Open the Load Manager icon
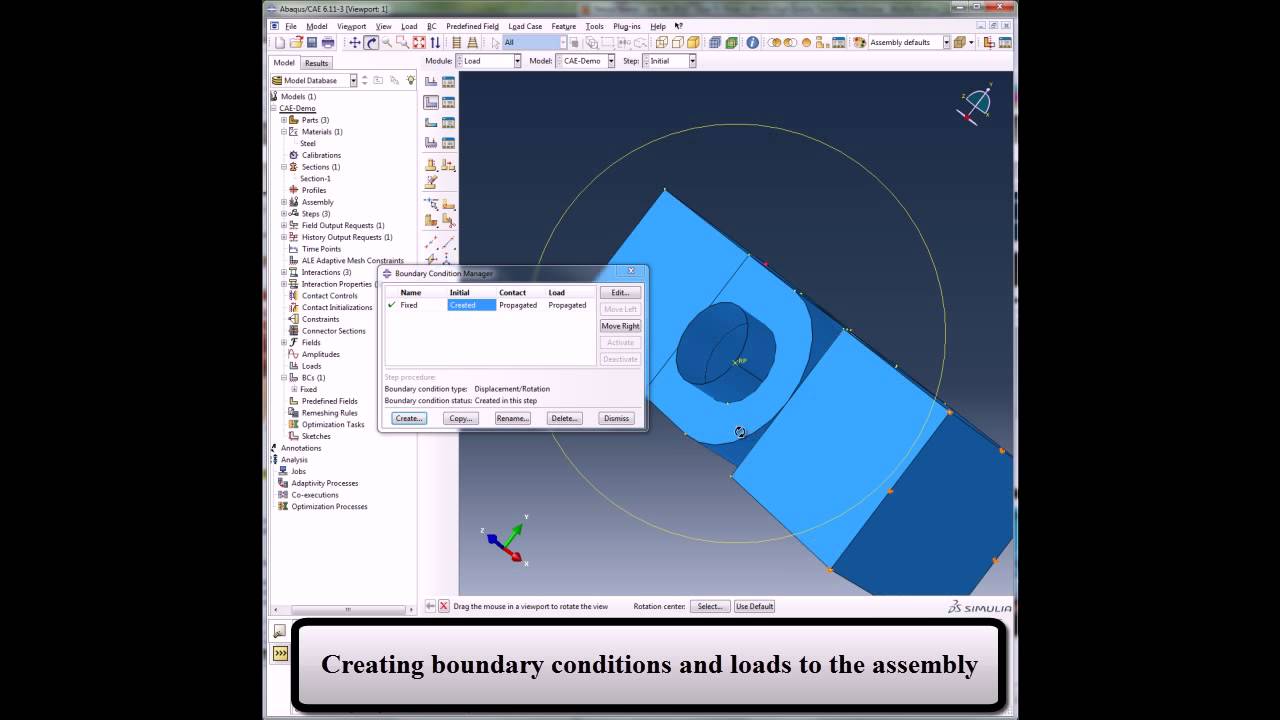The width and height of the screenshot is (1280, 720). click(x=448, y=81)
